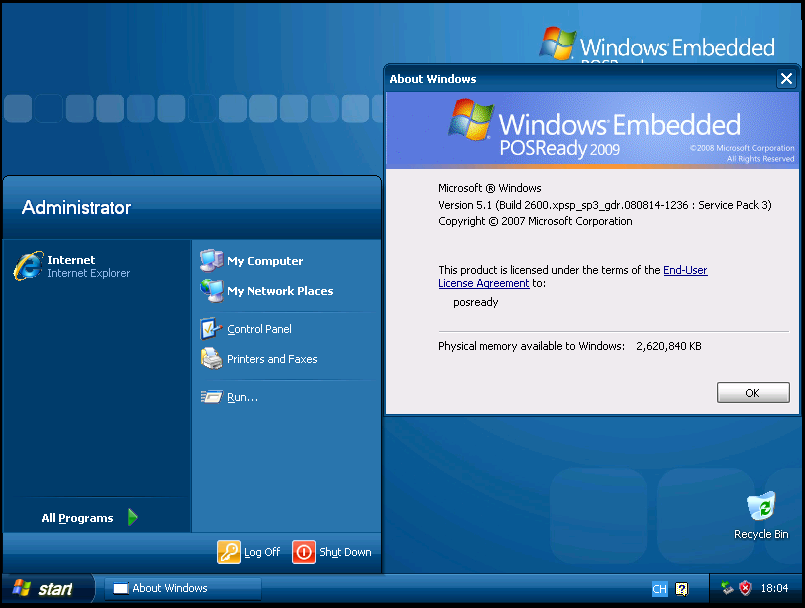Click the Start button on the taskbar
Viewport: 805px width, 608px height.
tap(47, 588)
